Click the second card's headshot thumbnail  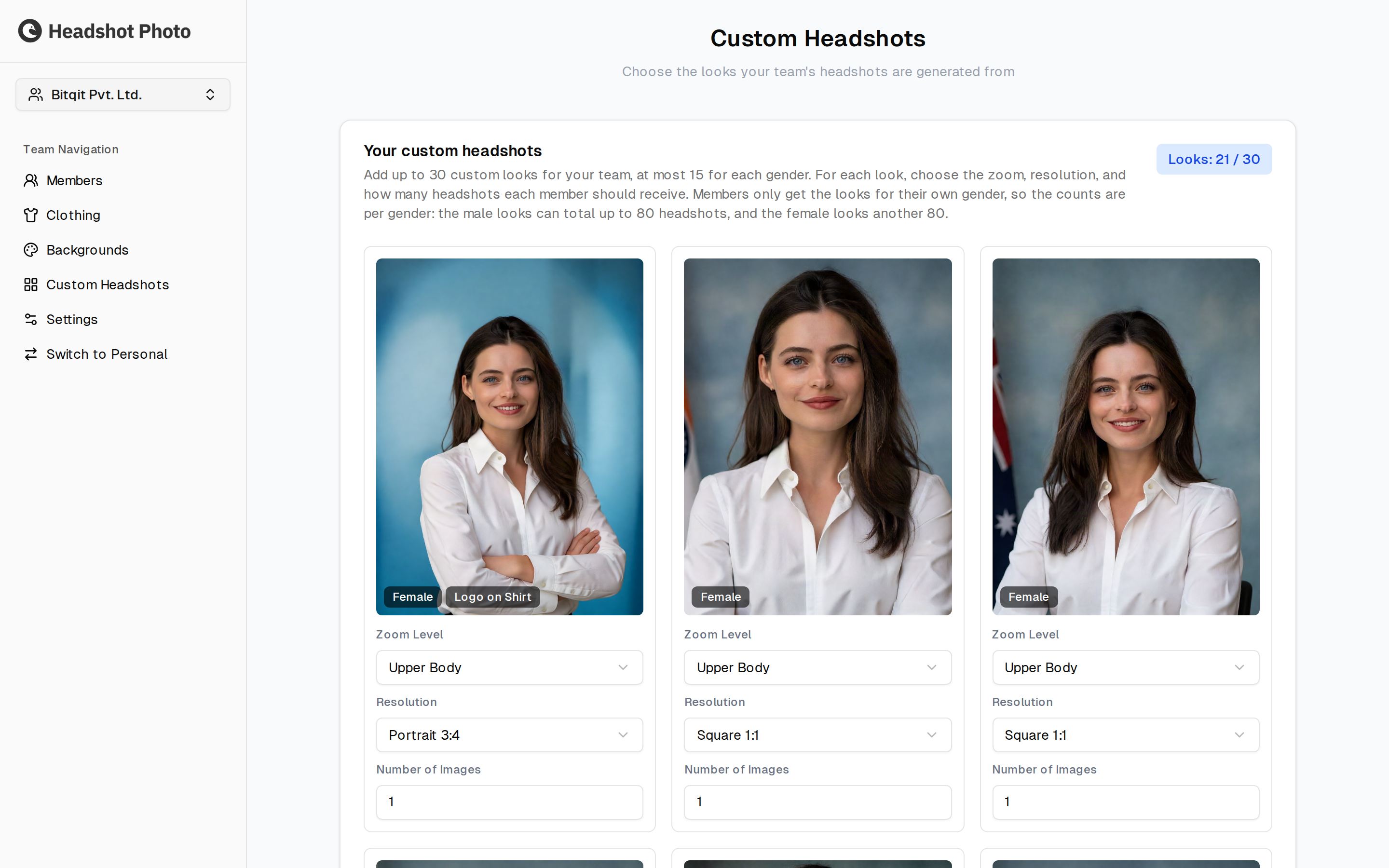click(x=817, y=436)
